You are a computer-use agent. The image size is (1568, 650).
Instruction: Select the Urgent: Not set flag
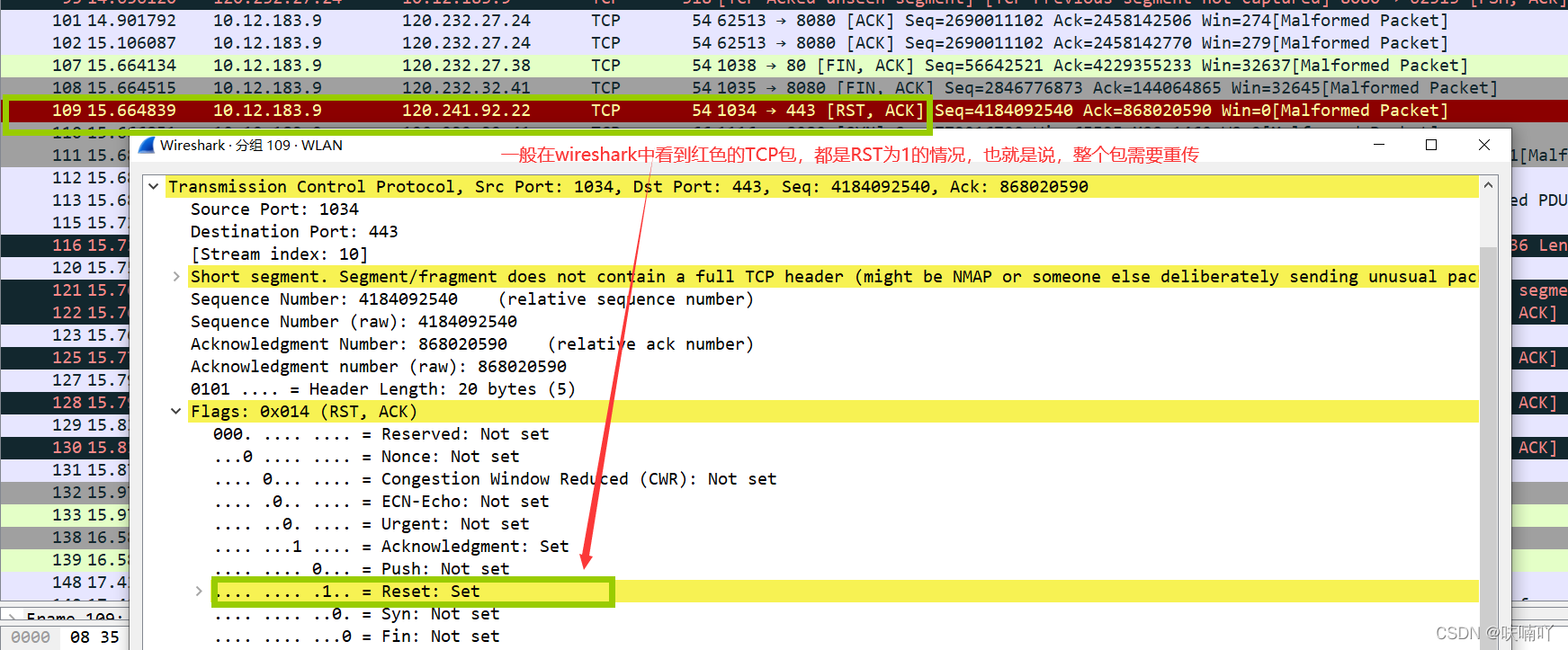tap(371, 524)
